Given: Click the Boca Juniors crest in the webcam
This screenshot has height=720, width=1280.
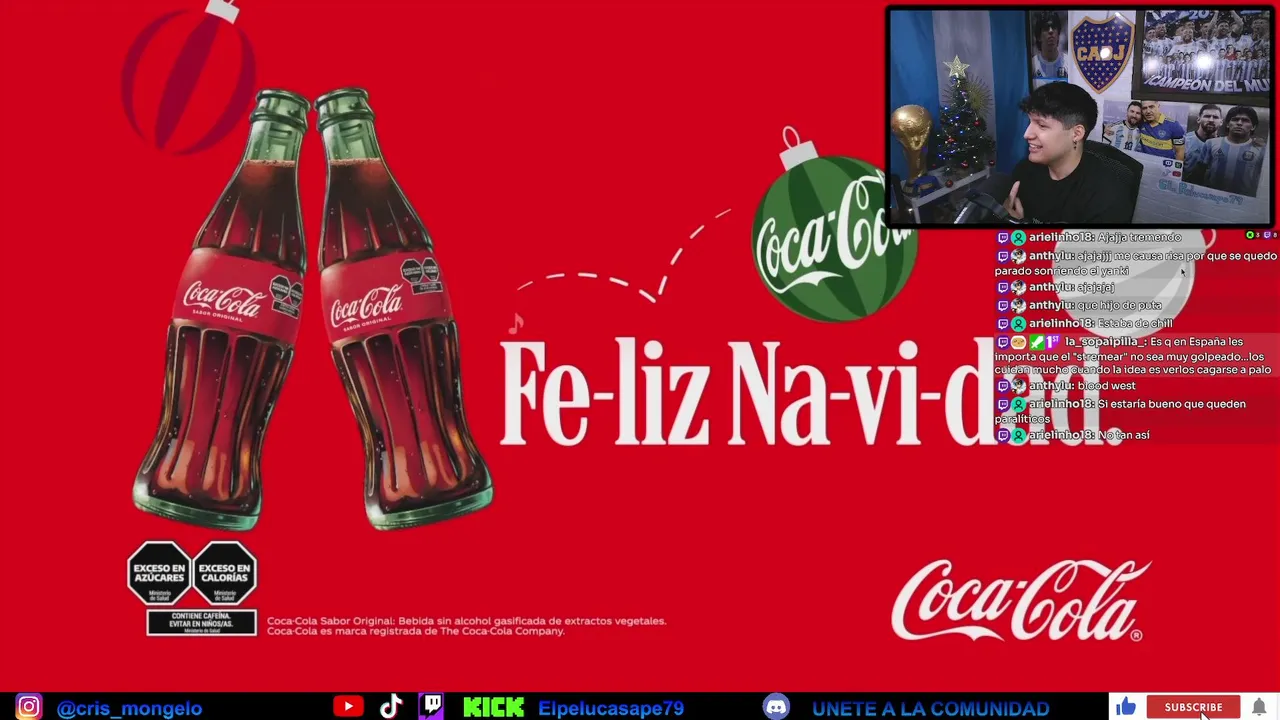Looking at the screenshot, I should pyautogui.click(x=1103, y=51).
